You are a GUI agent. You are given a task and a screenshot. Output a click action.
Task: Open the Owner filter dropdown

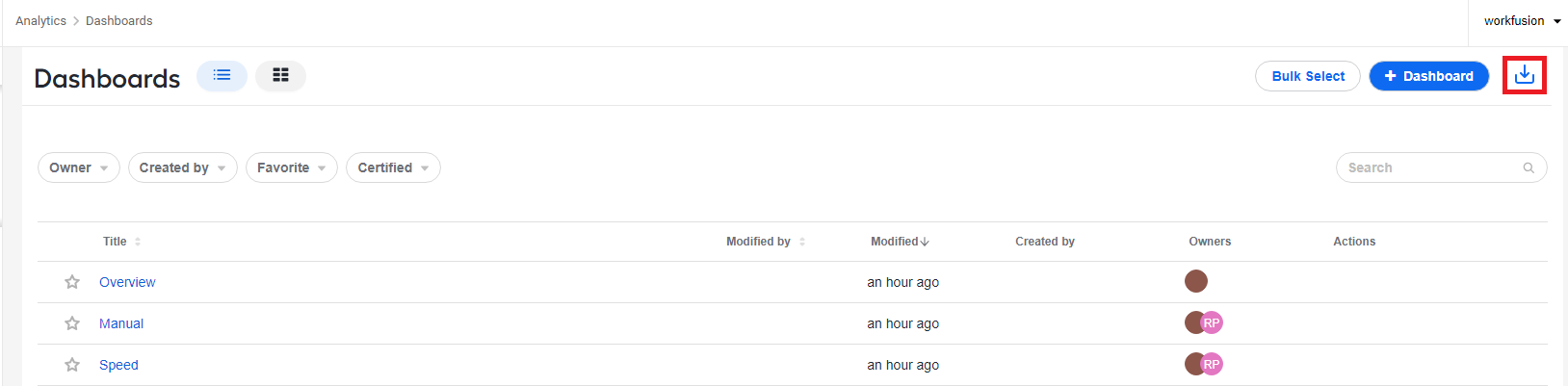79,167
